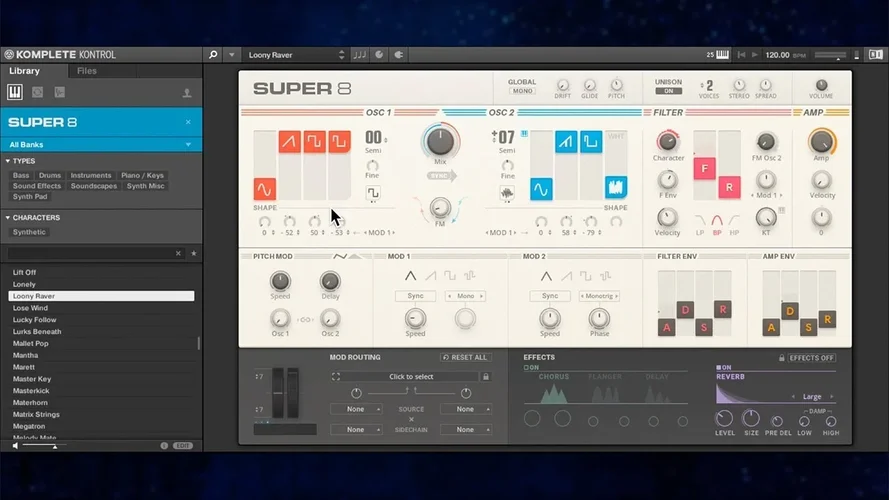Open the All Banks dropdown
Image resolution: width=889 pixels, height=500 pixels.
[100, 145]
